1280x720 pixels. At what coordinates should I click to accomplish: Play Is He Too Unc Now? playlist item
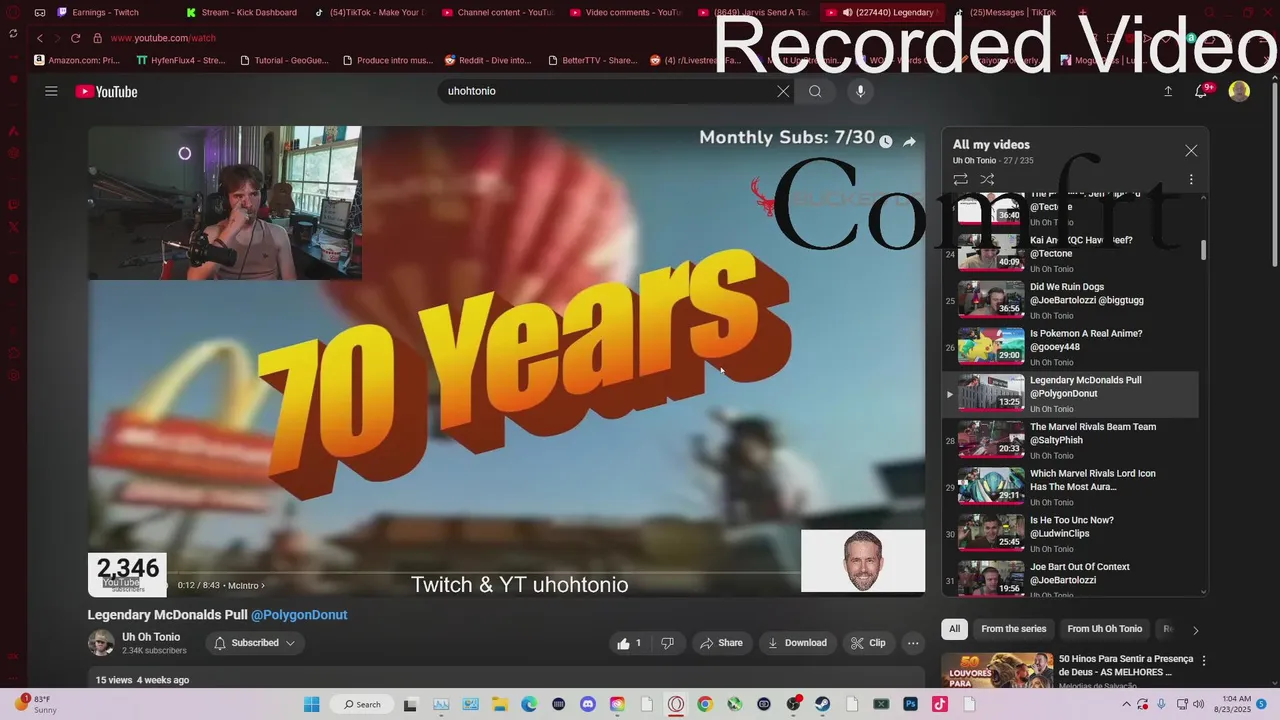(1070, 534)
